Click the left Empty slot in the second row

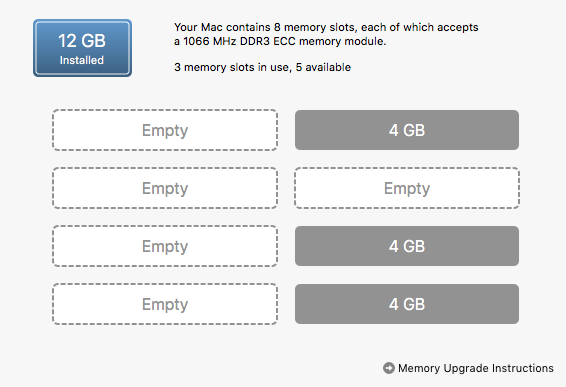click(165, 188)
